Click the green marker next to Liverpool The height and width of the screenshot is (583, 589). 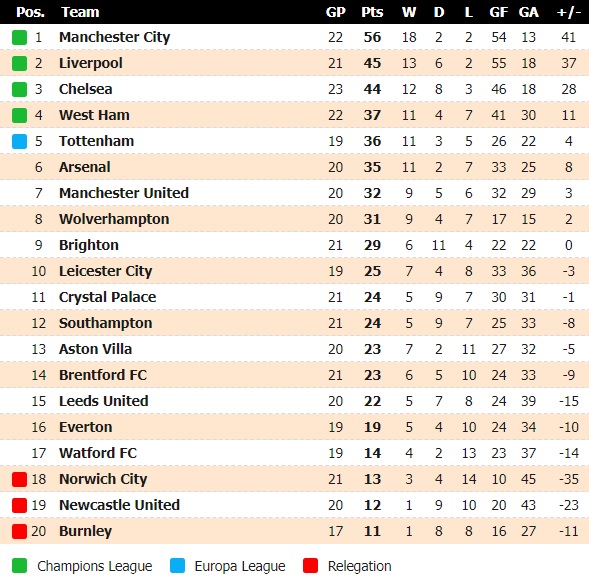(x=19, y=63)
